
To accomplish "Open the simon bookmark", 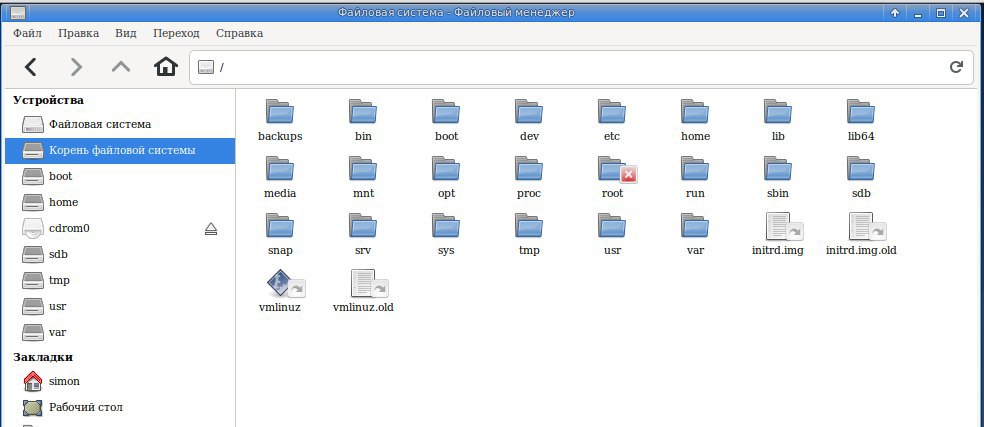I will [120, 381].
